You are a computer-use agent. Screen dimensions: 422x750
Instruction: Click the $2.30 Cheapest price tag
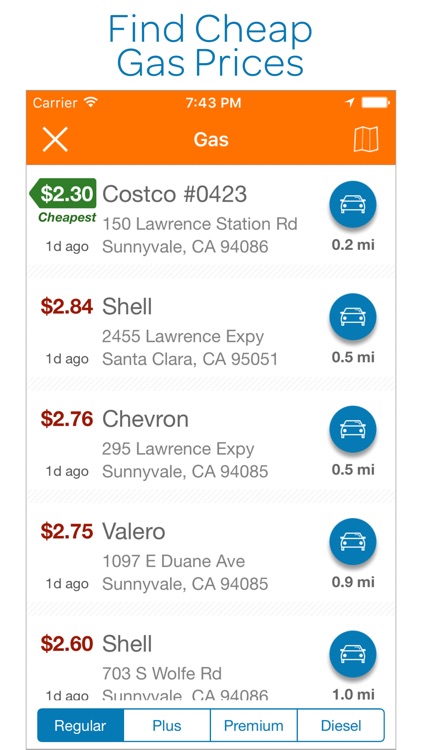click(x=63, y=200)
